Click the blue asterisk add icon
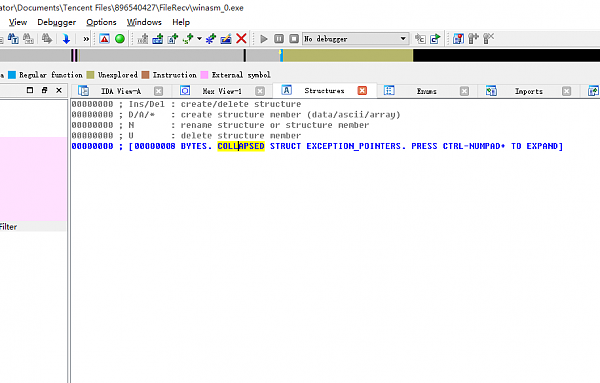Viewport: 600px width, 383px height. click(210, 39)
